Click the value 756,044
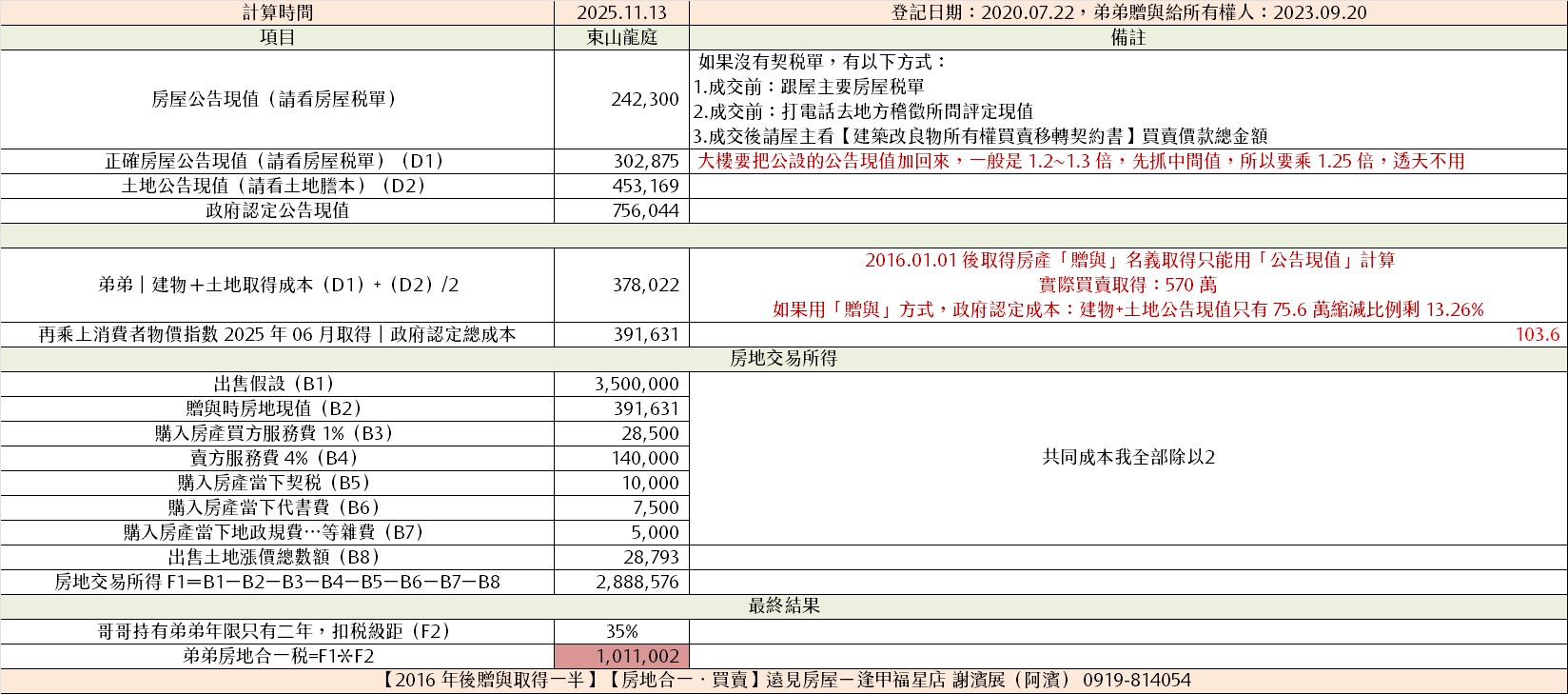This screenshot has height=694, width=1568. [x=646, y=210]
